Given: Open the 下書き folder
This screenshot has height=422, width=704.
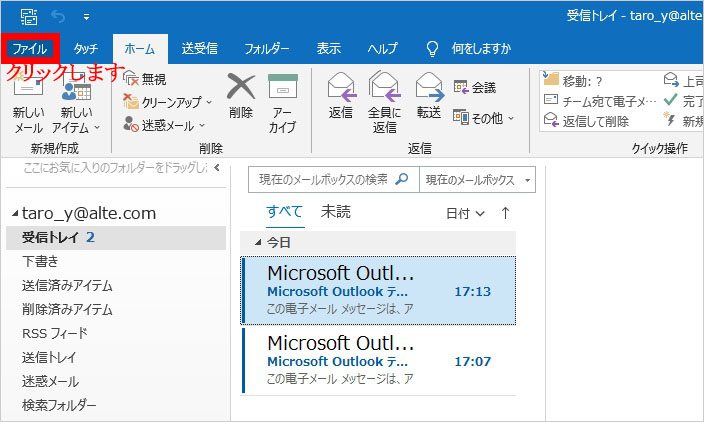Looking at the screenshot, I should (40, 261).
